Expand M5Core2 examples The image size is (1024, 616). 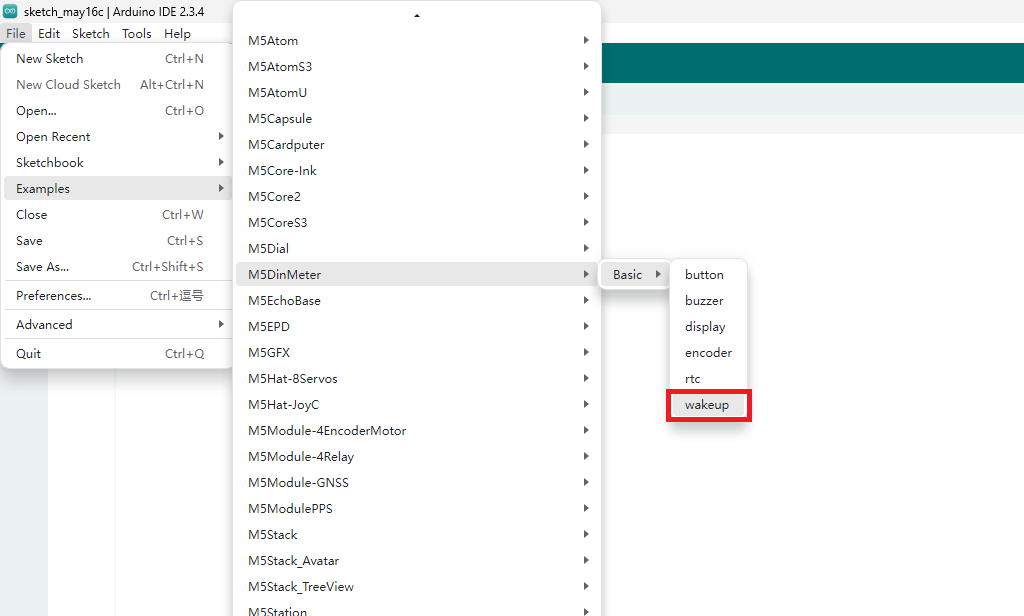[x=417, y=197]
